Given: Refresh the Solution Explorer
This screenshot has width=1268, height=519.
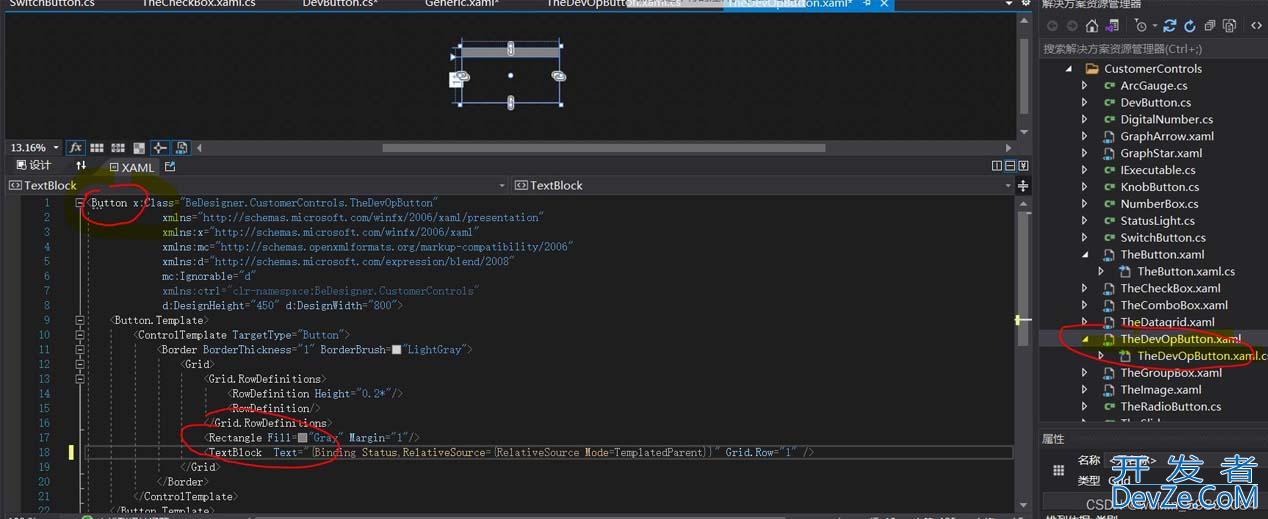Looking at the screenshot, I should coord(1190,26).
